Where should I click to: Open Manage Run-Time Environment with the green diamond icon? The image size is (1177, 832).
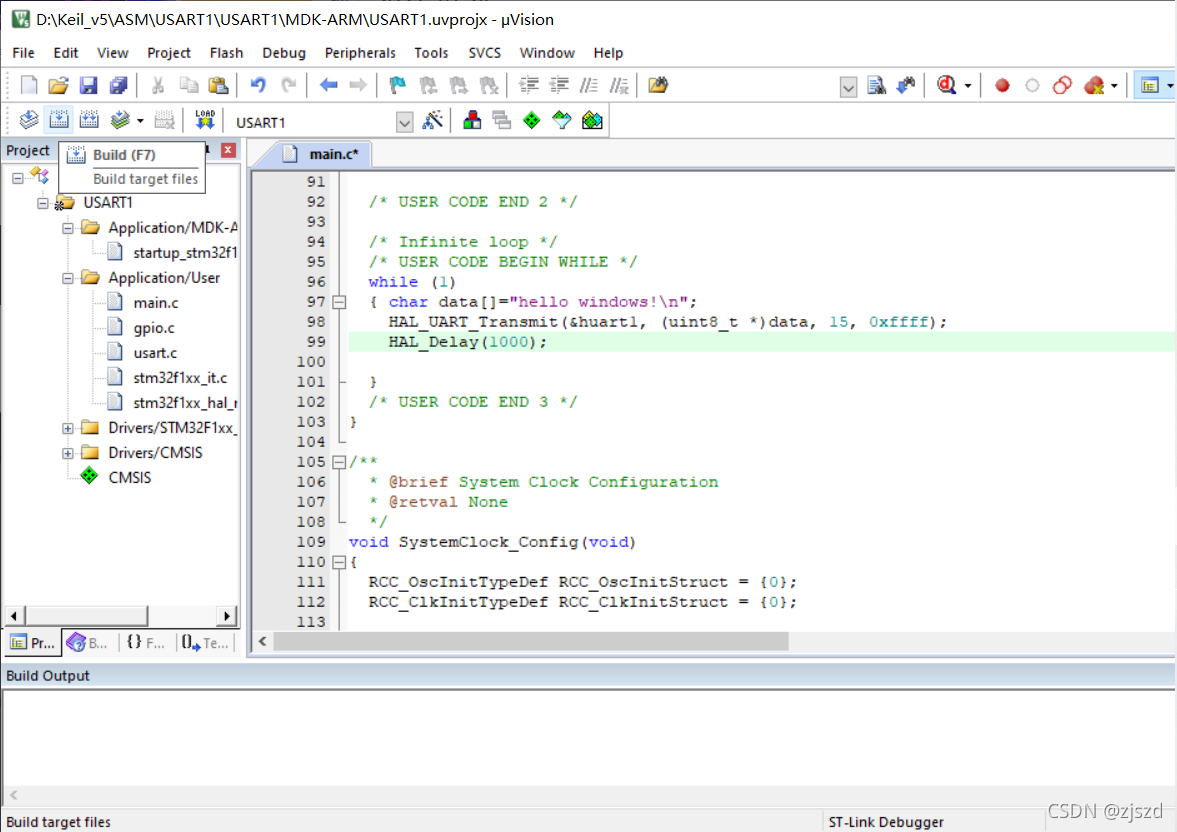click(531, 120)
